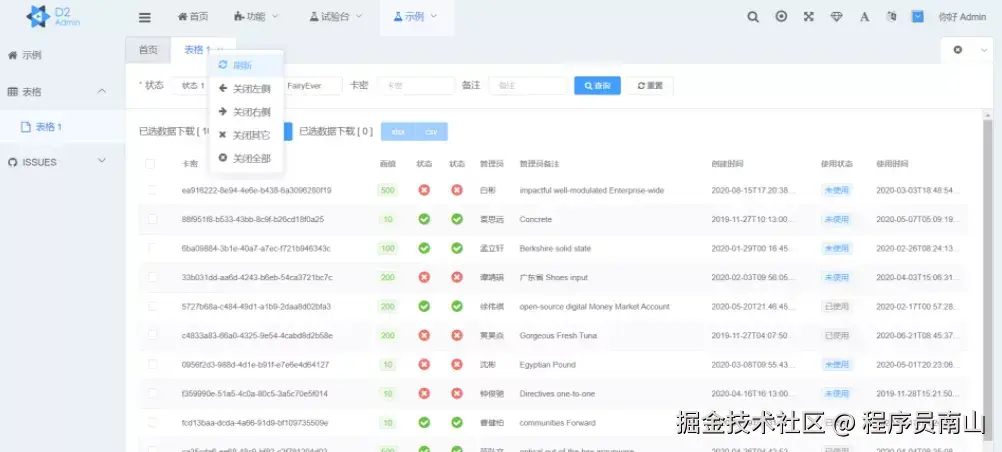Expand the 试验台 top menu dropdown
1002x452 pixels.
336,17
